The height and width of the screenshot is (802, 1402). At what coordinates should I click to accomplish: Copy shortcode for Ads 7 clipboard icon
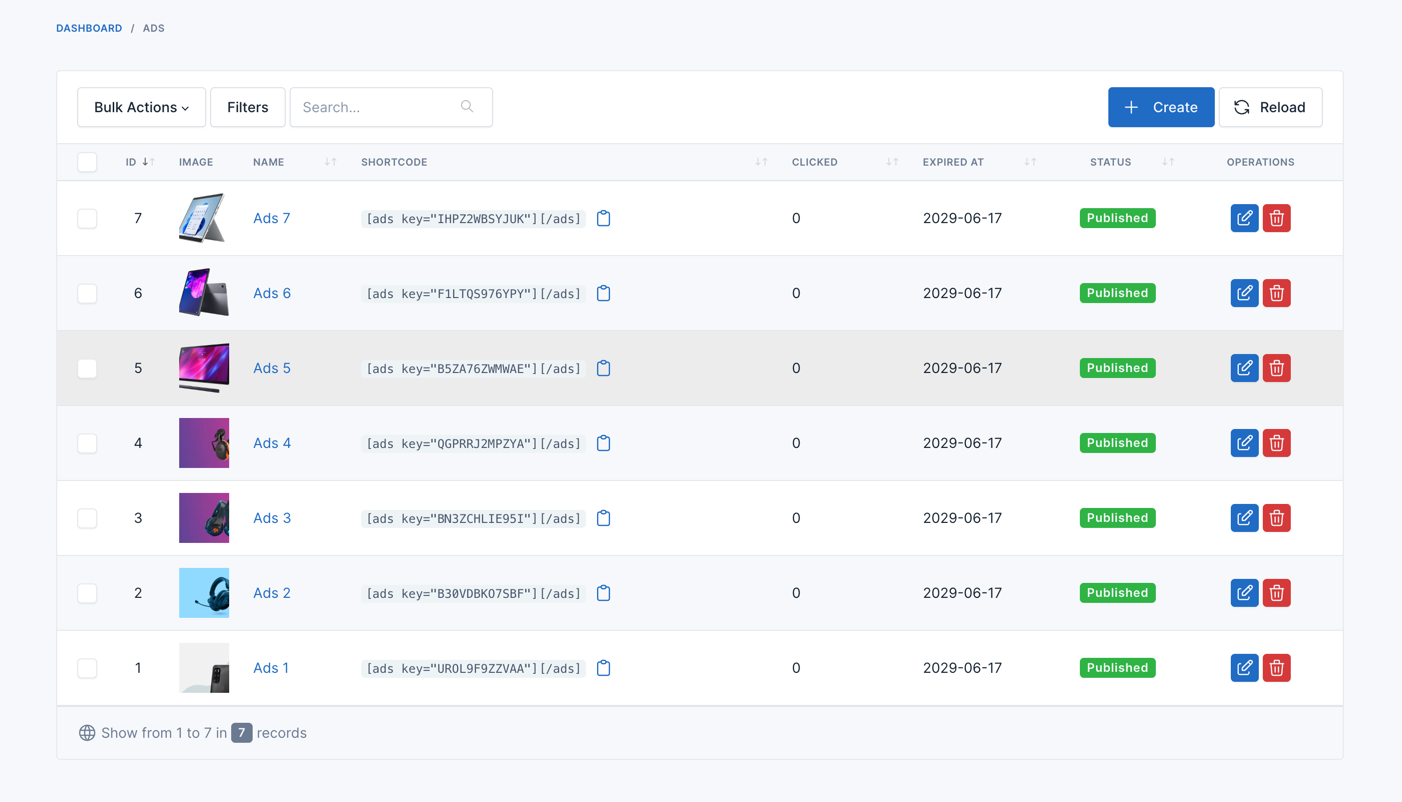click(603, 218)
